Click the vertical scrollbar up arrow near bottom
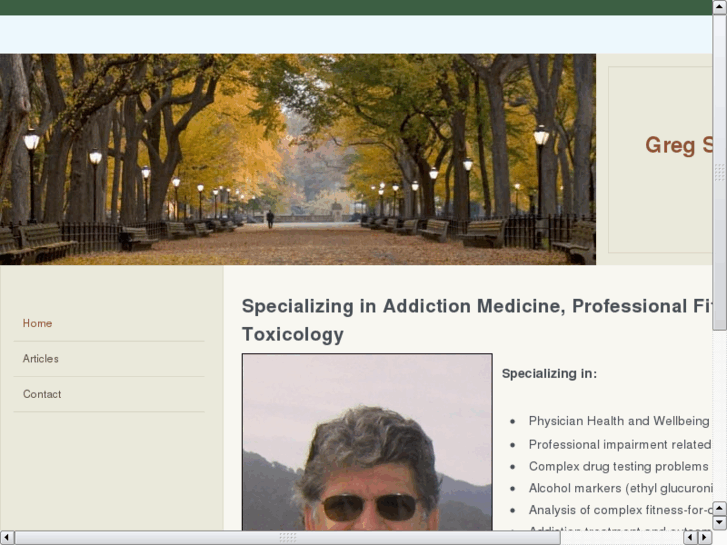The height and width of the screenshot is (545, 727). tap(720, 508)
